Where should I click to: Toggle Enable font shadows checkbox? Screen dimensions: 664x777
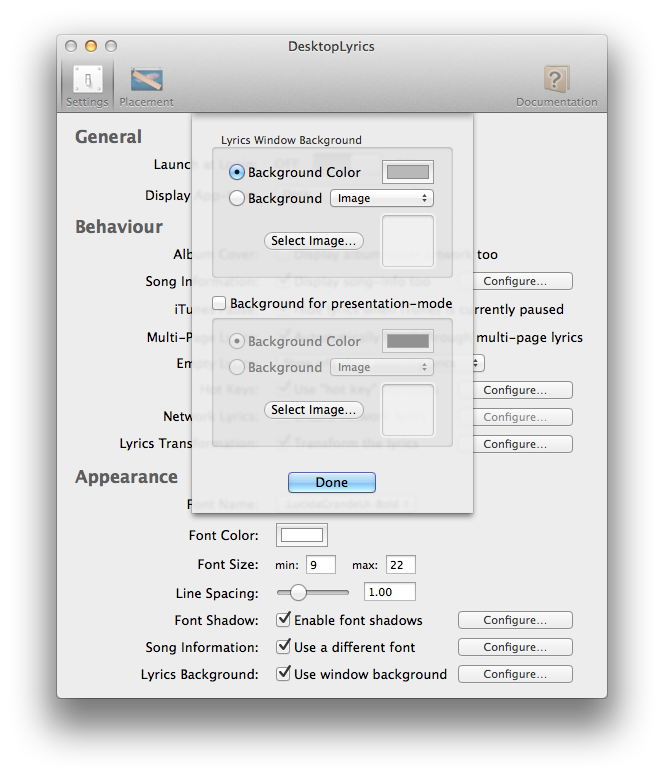(283, 619)
